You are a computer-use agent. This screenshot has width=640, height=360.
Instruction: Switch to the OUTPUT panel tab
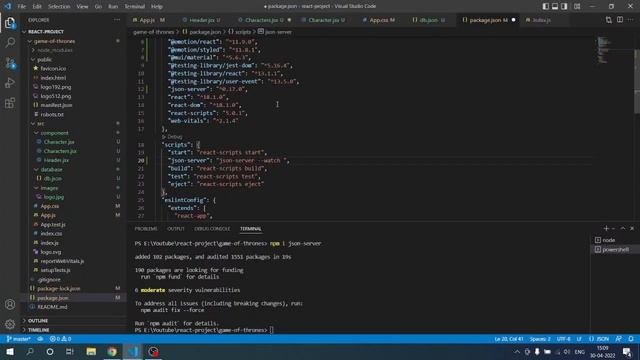point(176,229)
